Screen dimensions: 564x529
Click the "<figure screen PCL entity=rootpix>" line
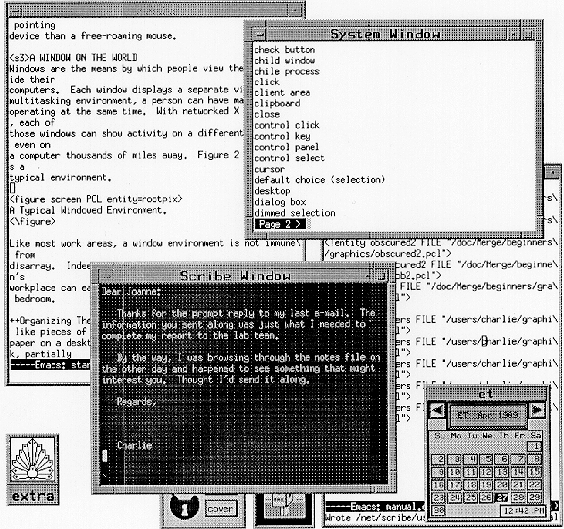pos(96,199)
